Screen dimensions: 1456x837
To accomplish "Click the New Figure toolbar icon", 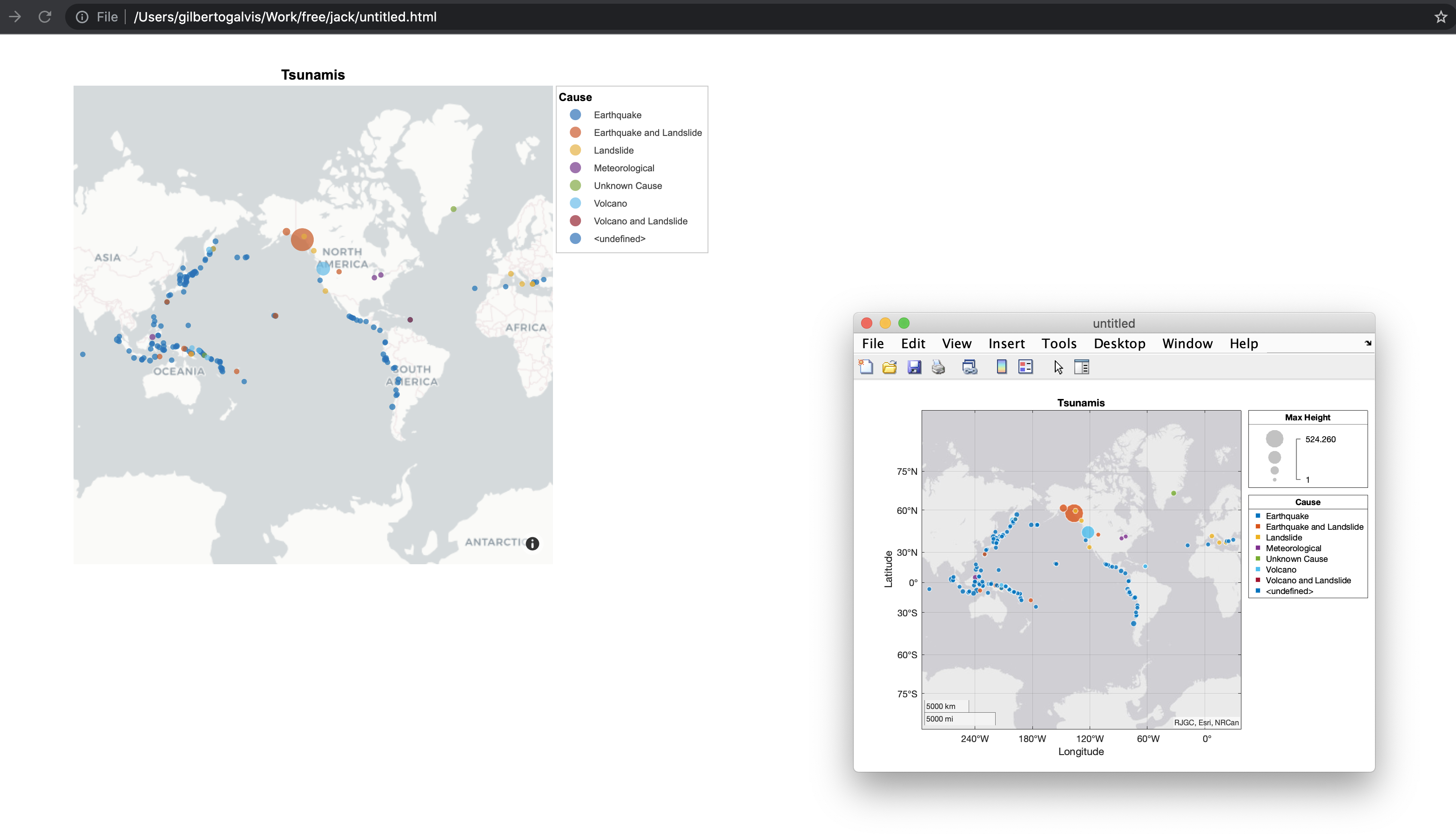I will point(866,367).
